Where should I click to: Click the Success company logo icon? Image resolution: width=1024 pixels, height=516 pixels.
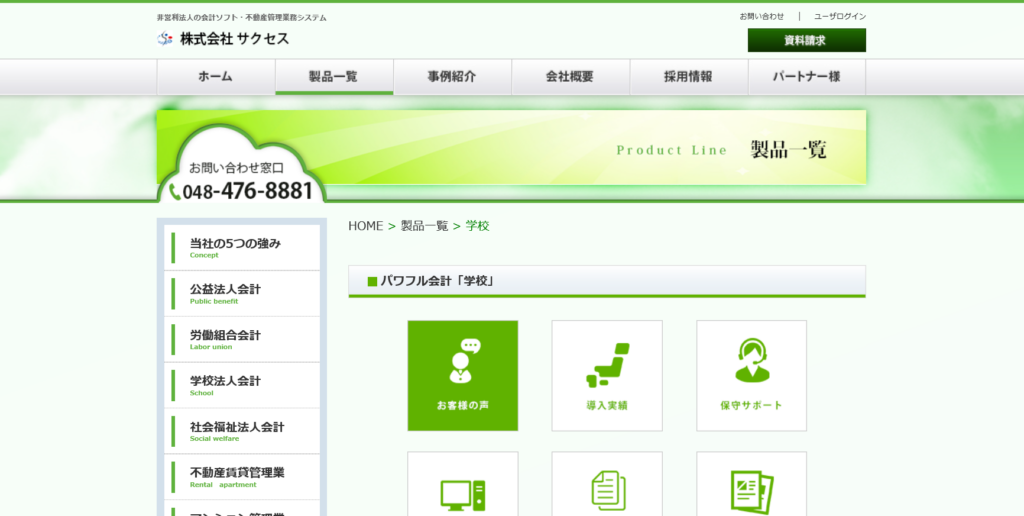pyautogui.click(x=165, y=39)
